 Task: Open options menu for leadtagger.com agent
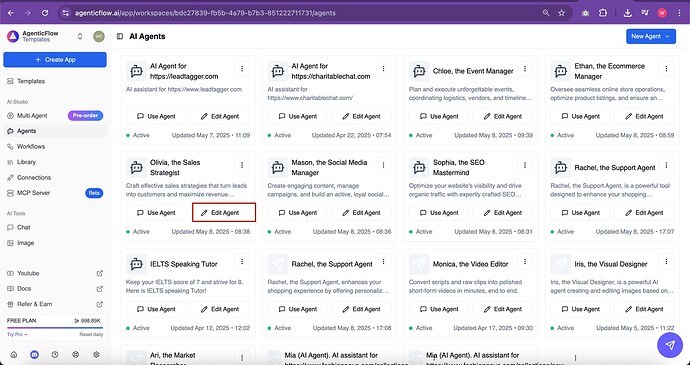[x=242, y=69]
